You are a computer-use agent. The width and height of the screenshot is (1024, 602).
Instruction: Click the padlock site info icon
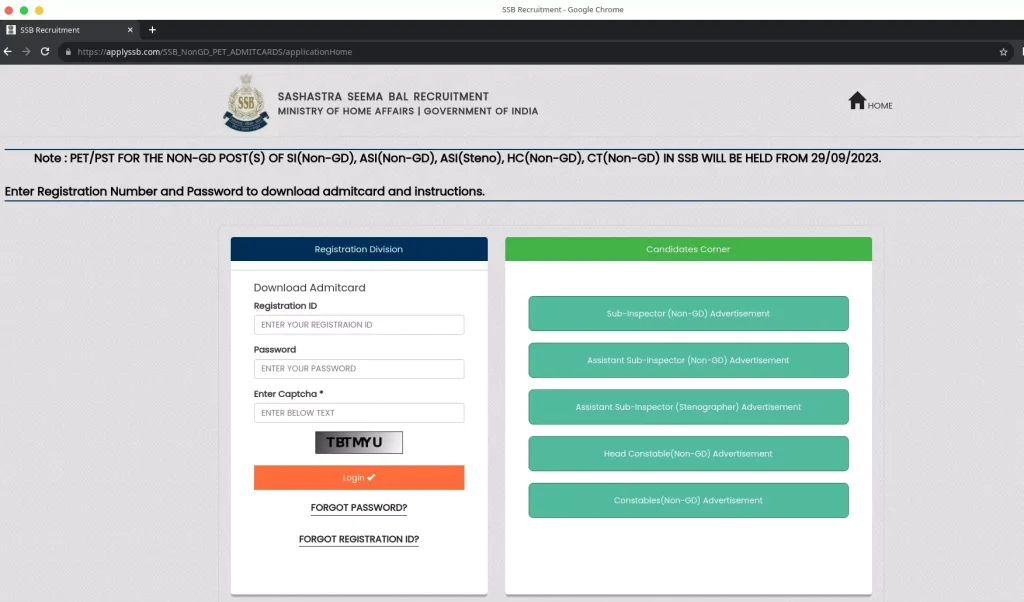coord(68,52)
